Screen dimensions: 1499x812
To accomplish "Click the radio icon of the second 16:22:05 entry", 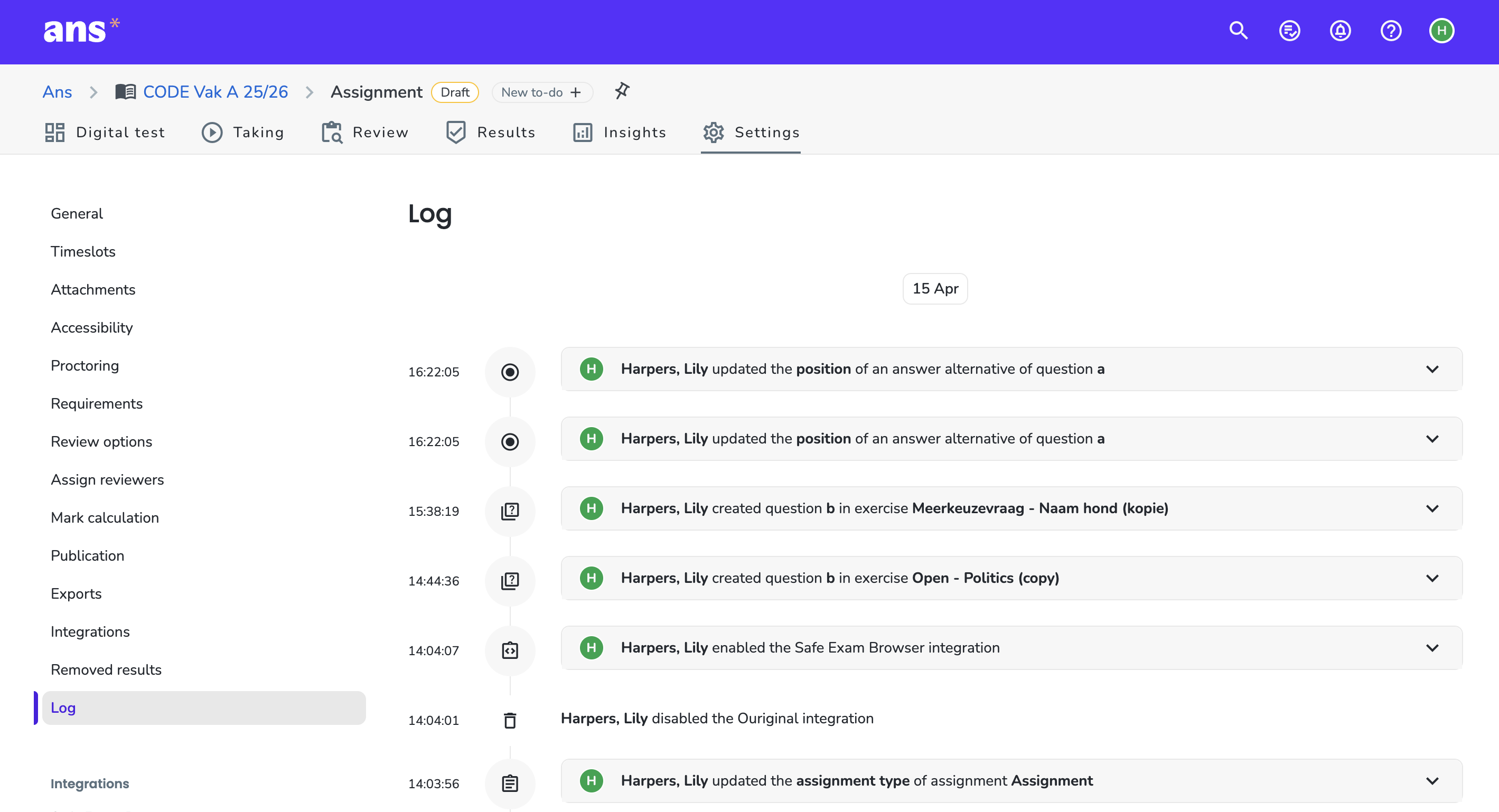I will tap(510, 441).
